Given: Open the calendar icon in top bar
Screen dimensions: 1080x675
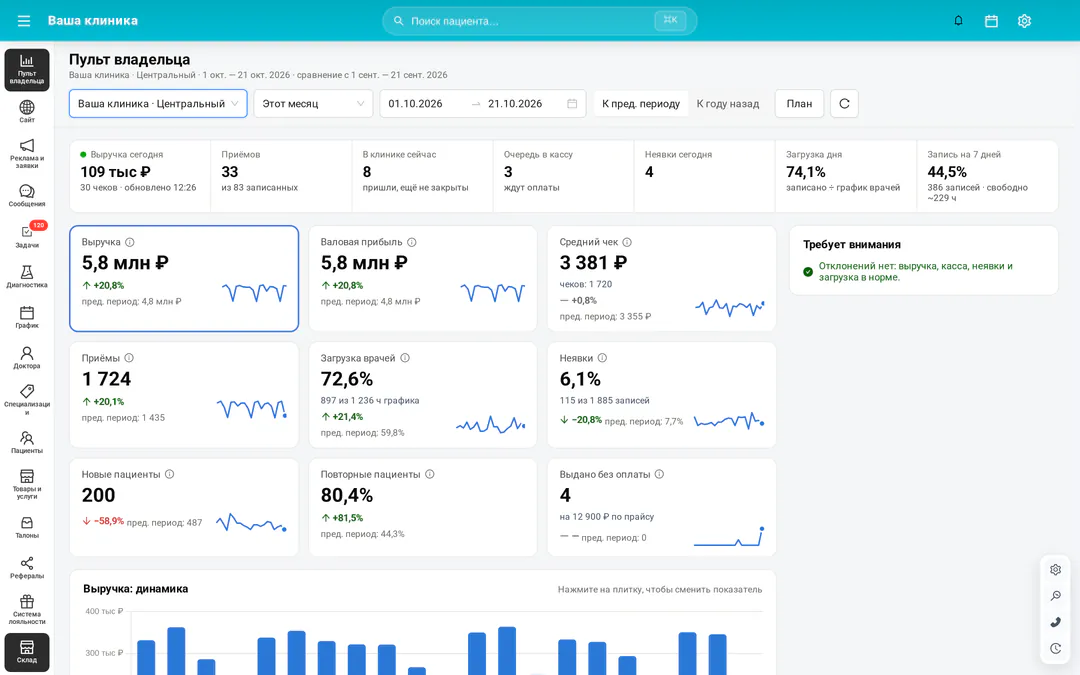Looking at the screenshot, I should (991, 21).
